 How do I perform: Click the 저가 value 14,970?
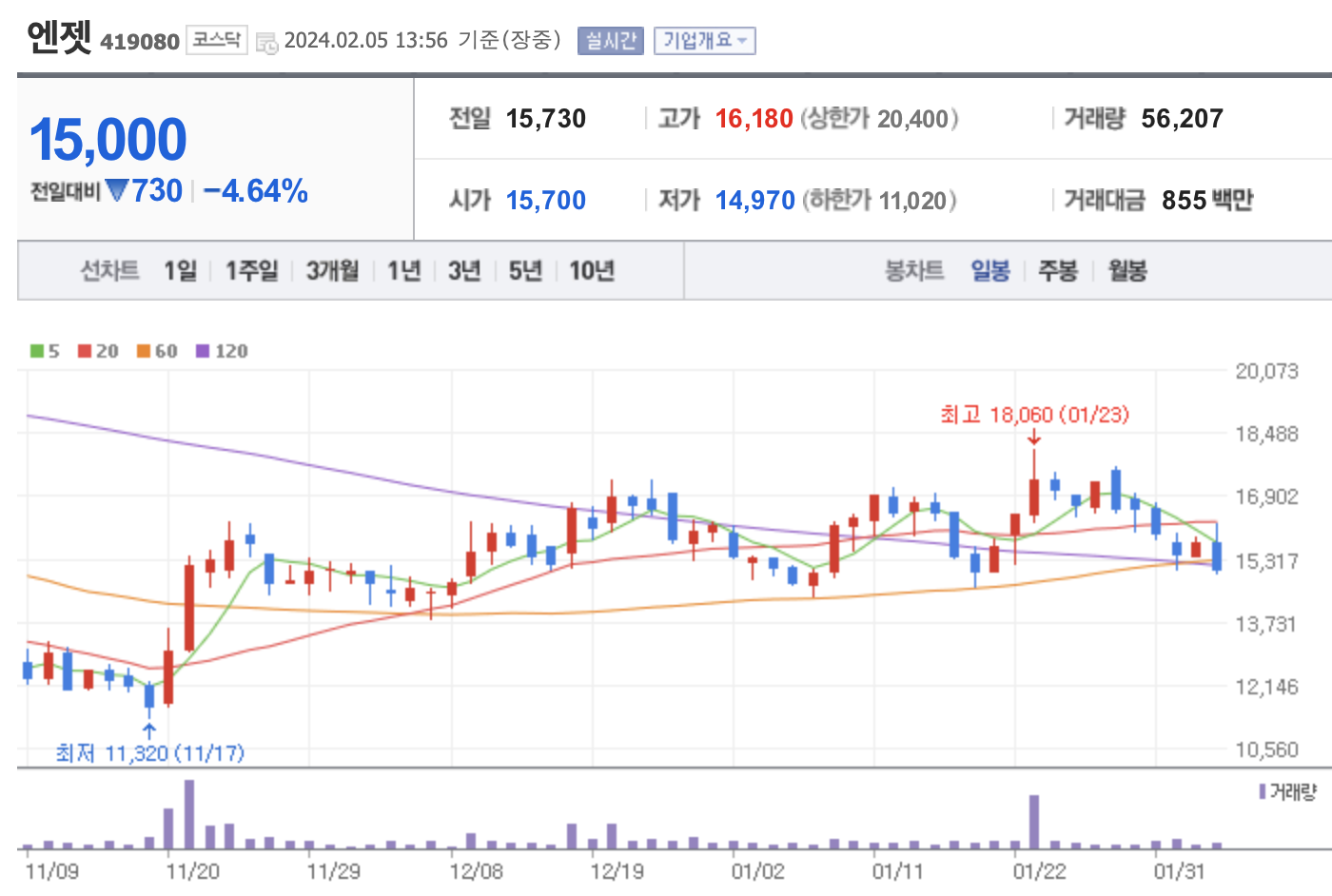click(754, 201)
